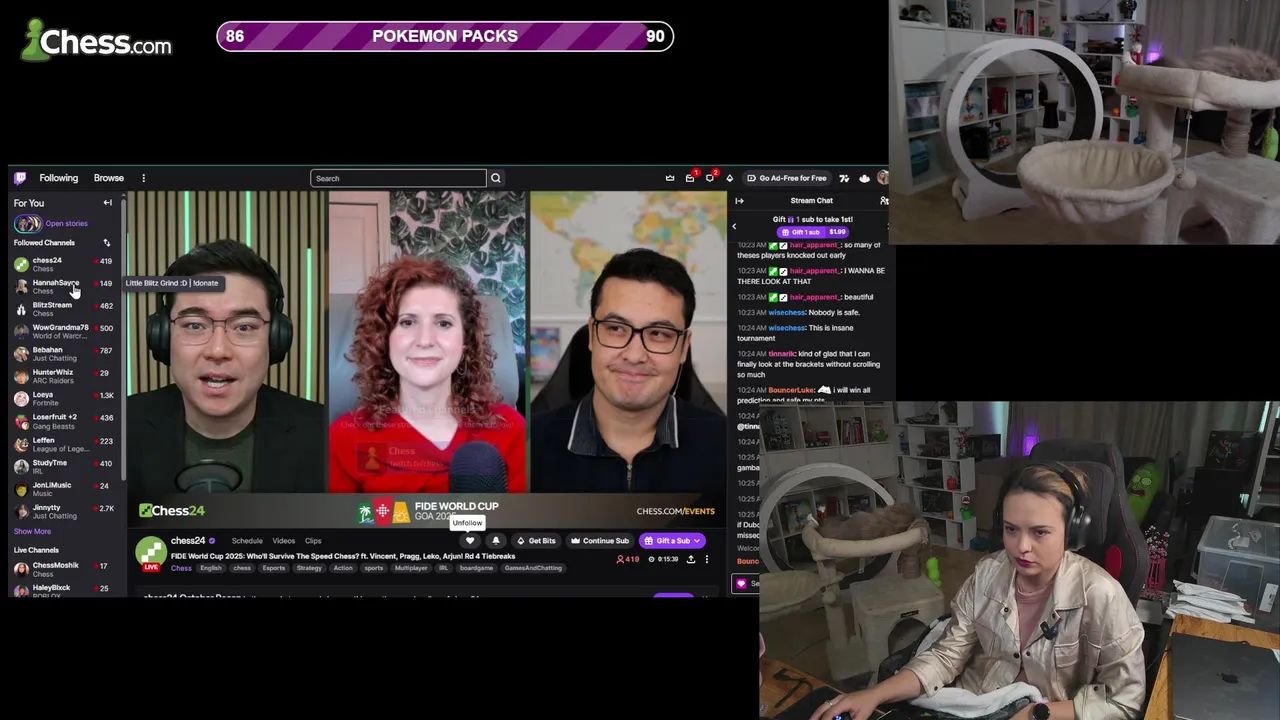Click the English tag
The height and width of the screenshot is (720, 1280).
tap(210, 568)
